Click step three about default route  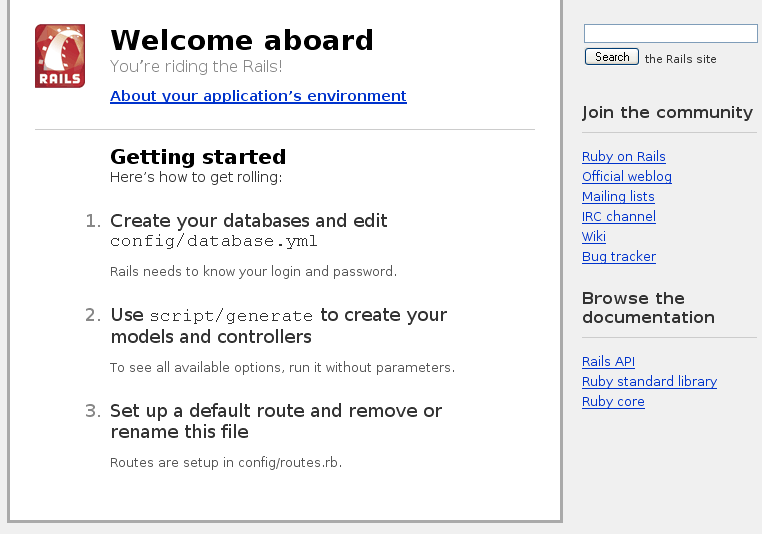[x=276, y=421]
